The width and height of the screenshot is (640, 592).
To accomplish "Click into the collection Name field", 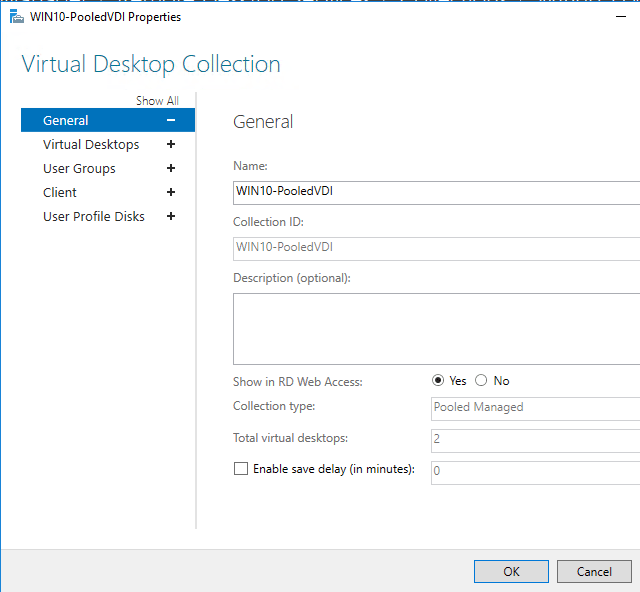I will point(436,192).
